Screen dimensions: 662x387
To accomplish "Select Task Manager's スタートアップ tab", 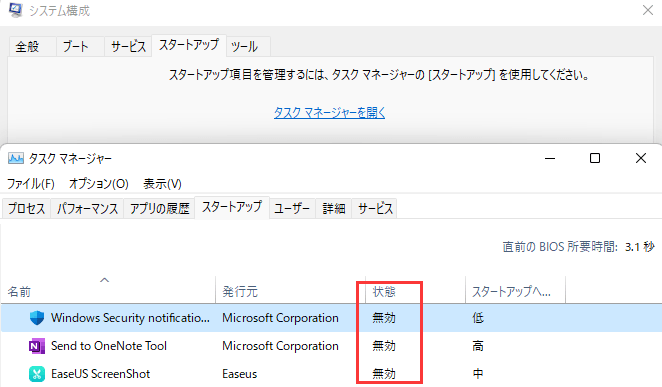I will click(x=232, y=207).
